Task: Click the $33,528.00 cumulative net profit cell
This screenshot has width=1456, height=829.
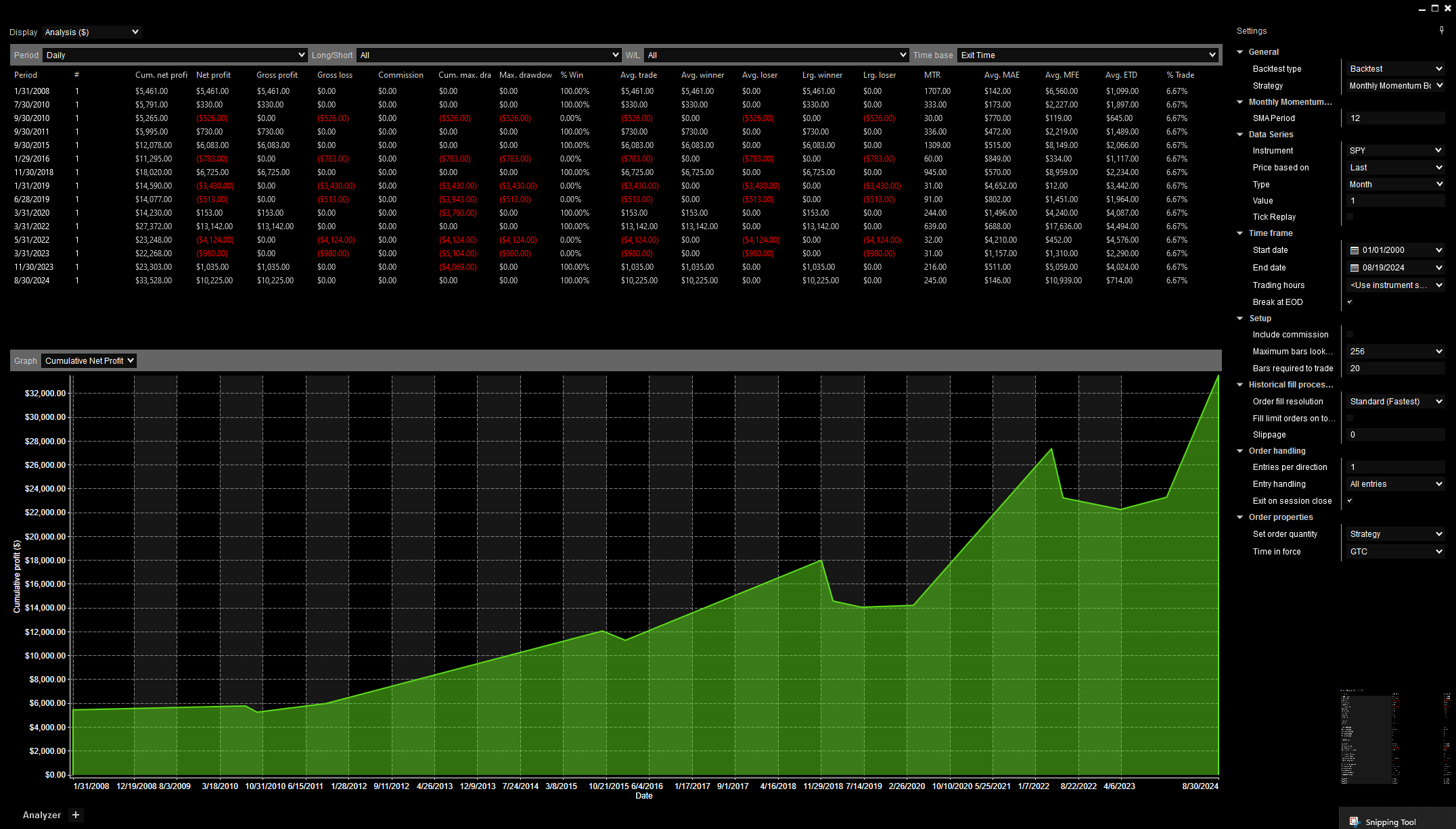Action: tap(154, 281)
